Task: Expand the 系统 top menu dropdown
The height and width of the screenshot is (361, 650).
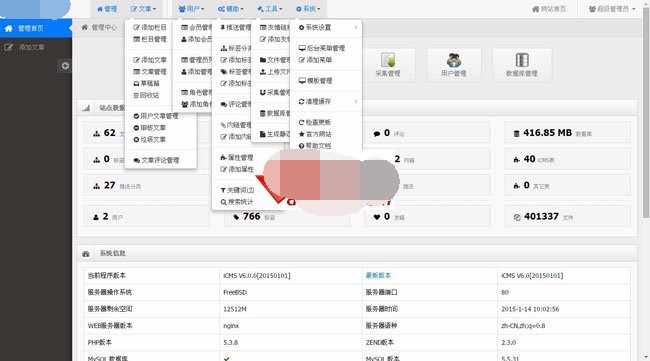Action: click(308, 9)
